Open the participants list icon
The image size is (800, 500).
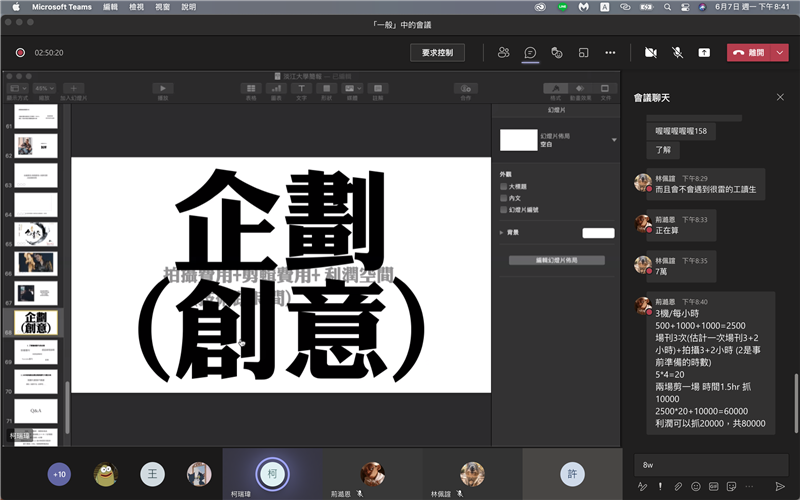[503, 52]
